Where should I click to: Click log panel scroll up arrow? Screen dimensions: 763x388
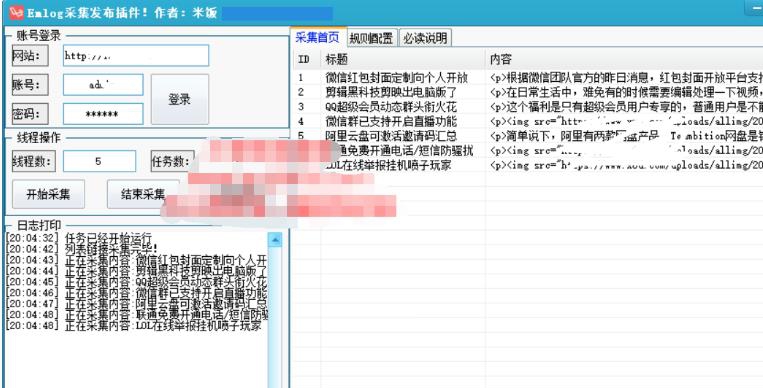click(x=275, y=239)
